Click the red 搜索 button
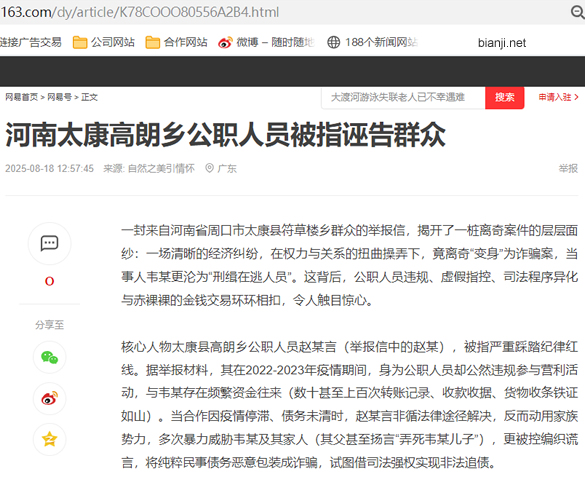The width and height of the screenshot is (585, 488). (504, 98)
